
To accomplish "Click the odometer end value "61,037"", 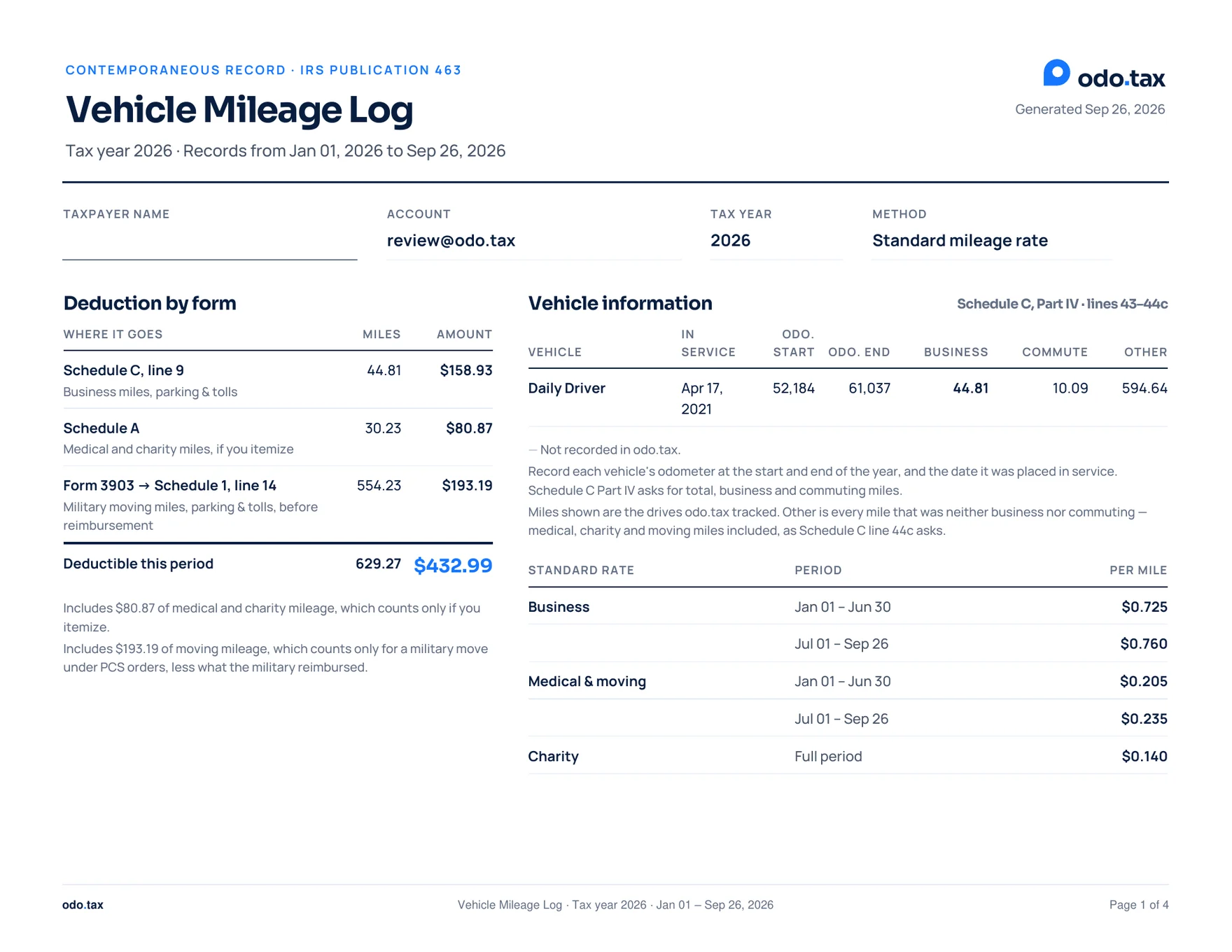I will tap(869, 388).
